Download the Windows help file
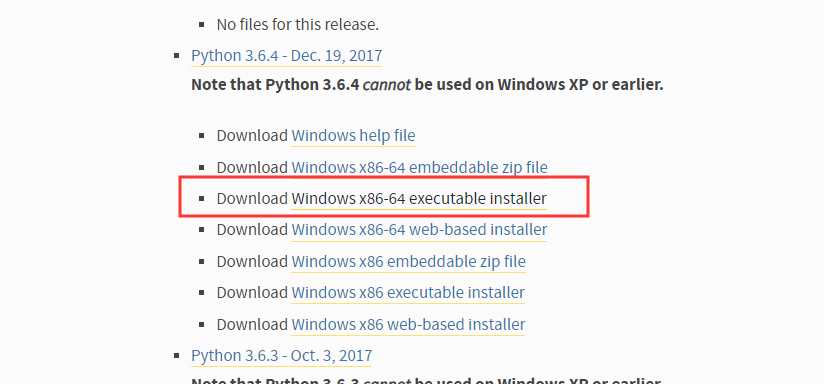This screenshot has width=824, height=384. point(353,136)
